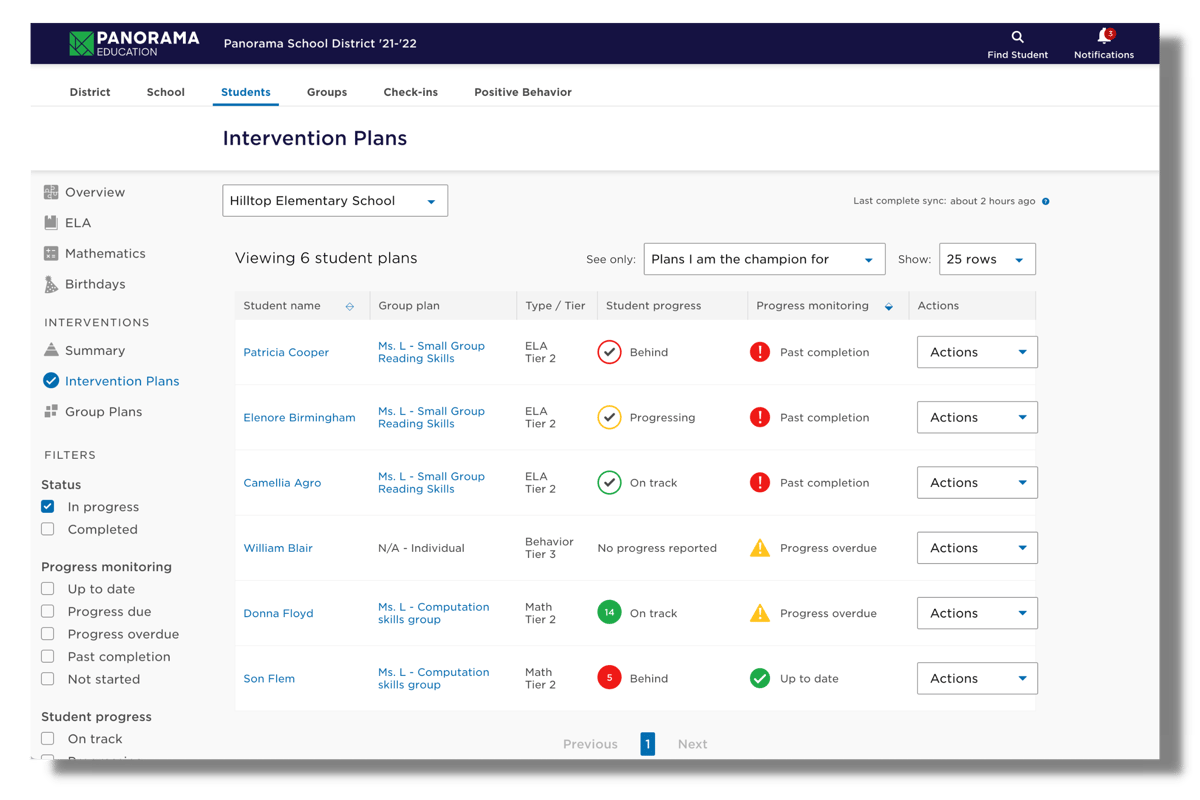Image resolution: width=1200 pixels, height=800 pixels.
Task: Click the sync info tooltip icon
Action: click(1046, 200)
